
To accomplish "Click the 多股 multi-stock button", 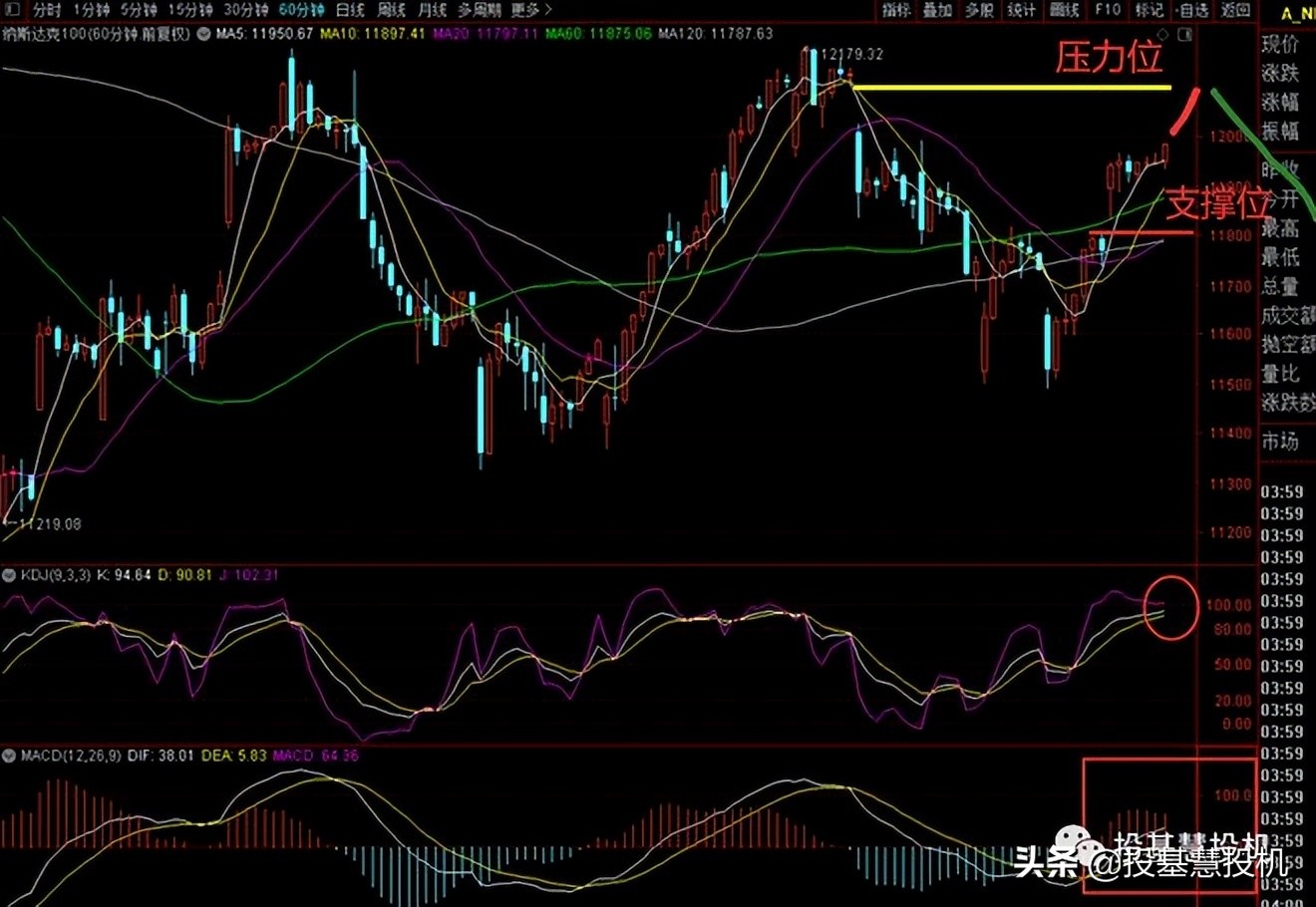I will tap(979, 10).
